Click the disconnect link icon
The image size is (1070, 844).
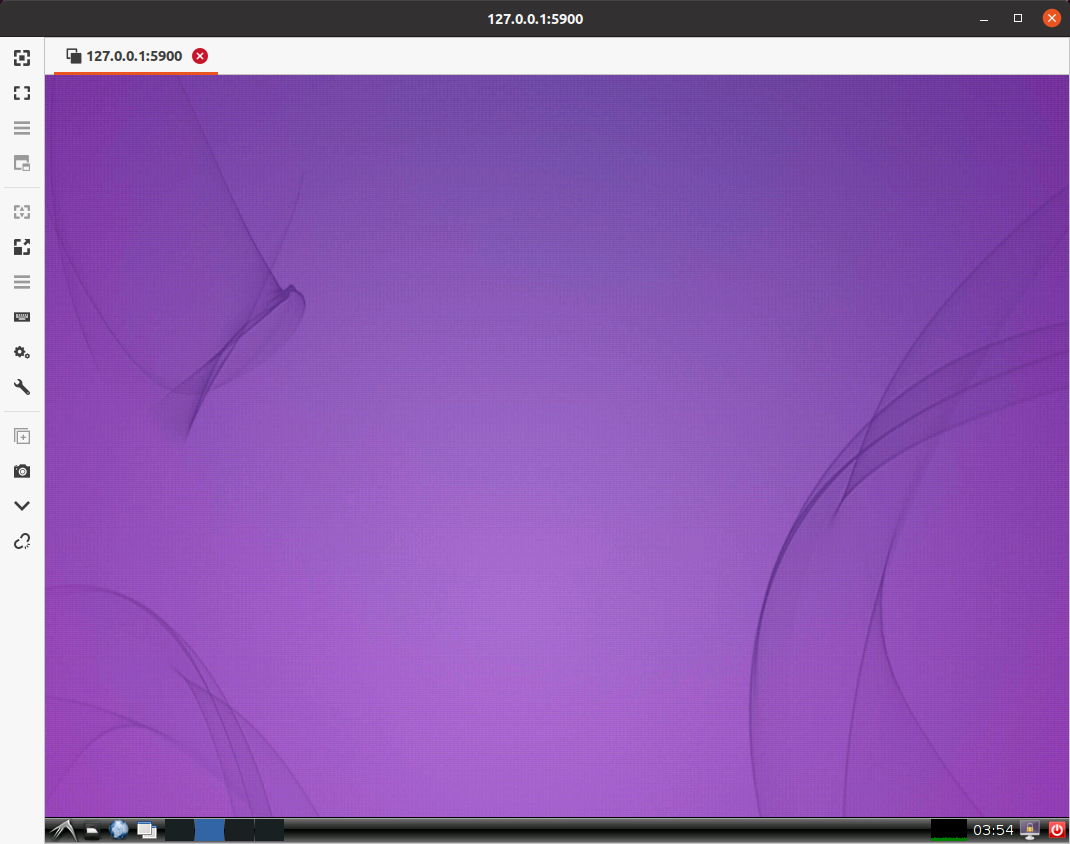[x=21, y=541]
